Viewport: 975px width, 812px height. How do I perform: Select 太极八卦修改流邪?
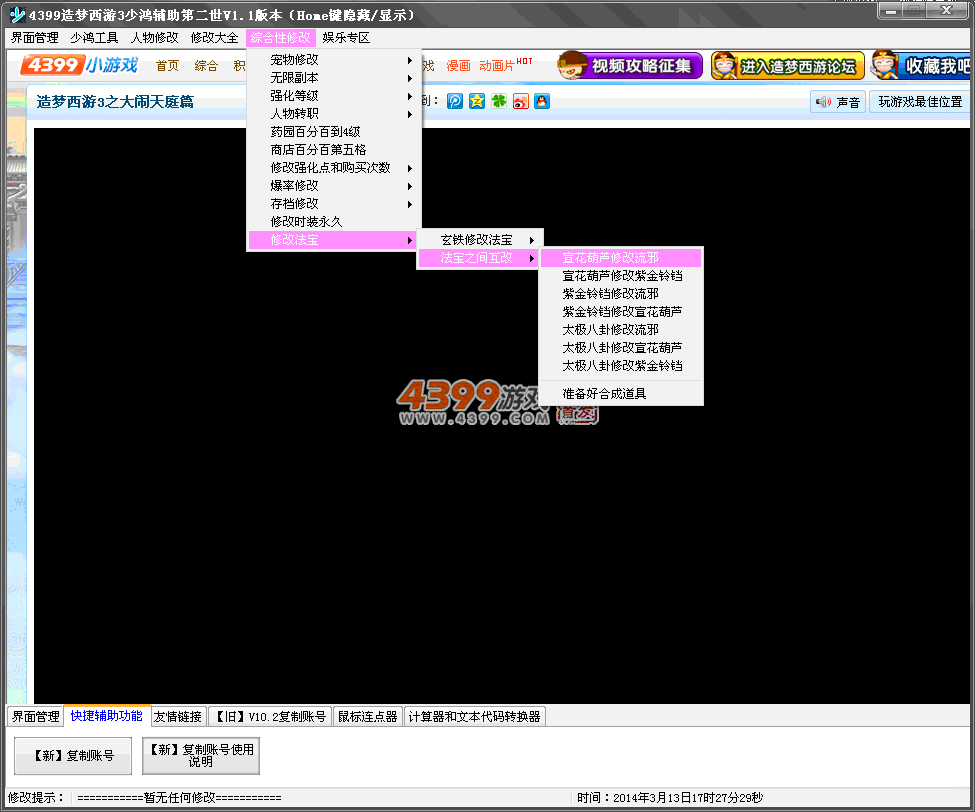click(x=621, y=330)
